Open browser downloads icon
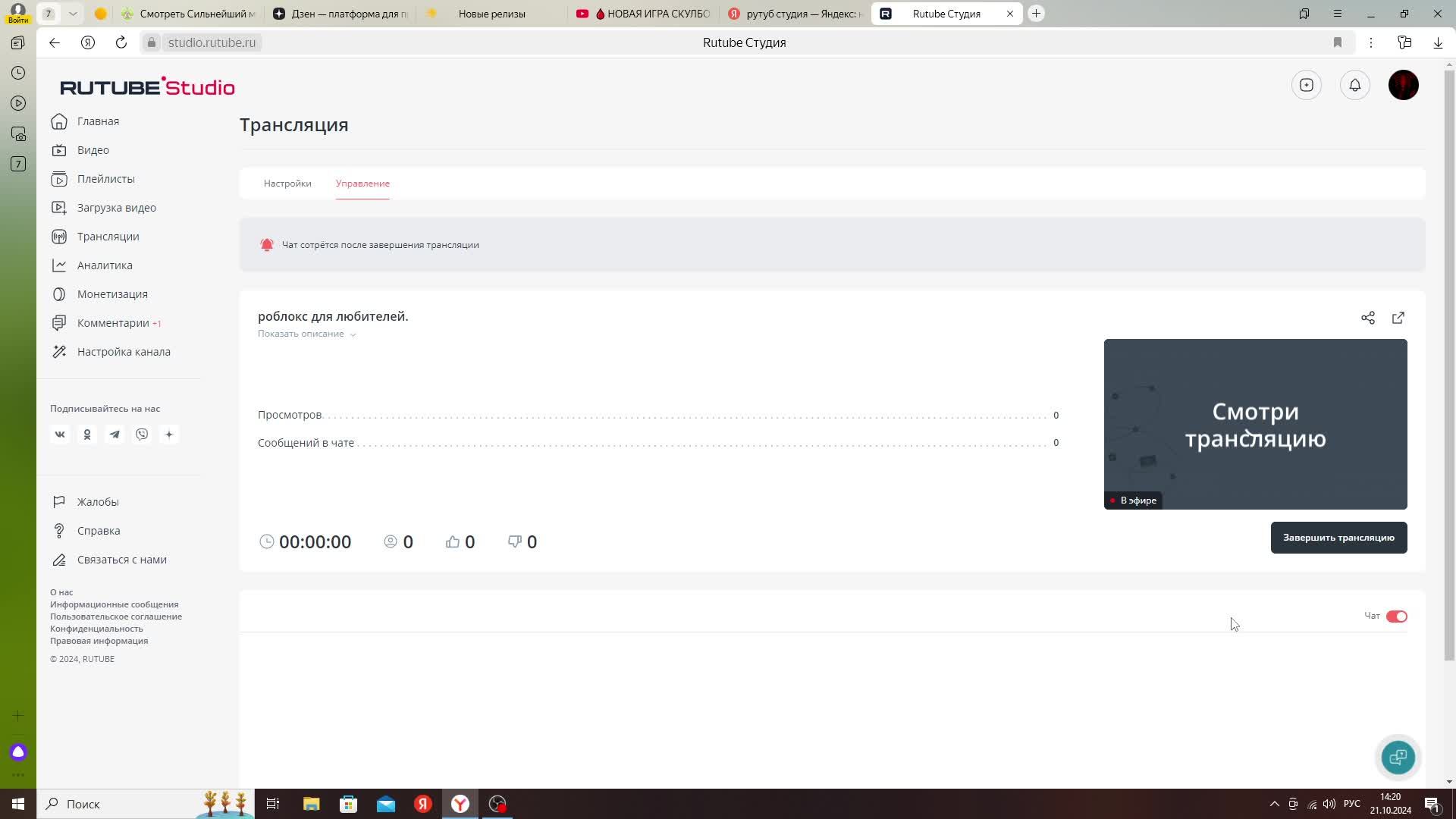 [1438, 42]
